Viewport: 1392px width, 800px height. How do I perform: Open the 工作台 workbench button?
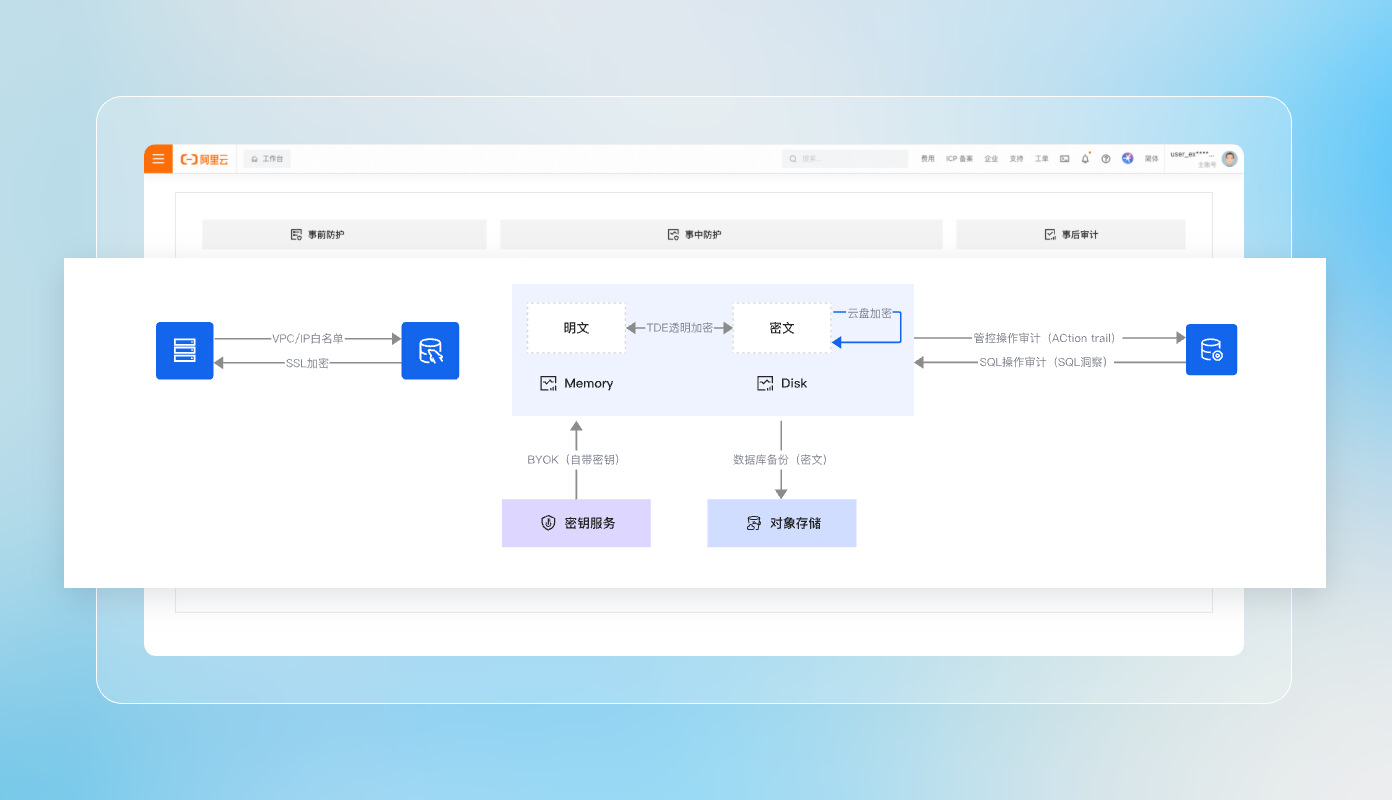(267, 159)
